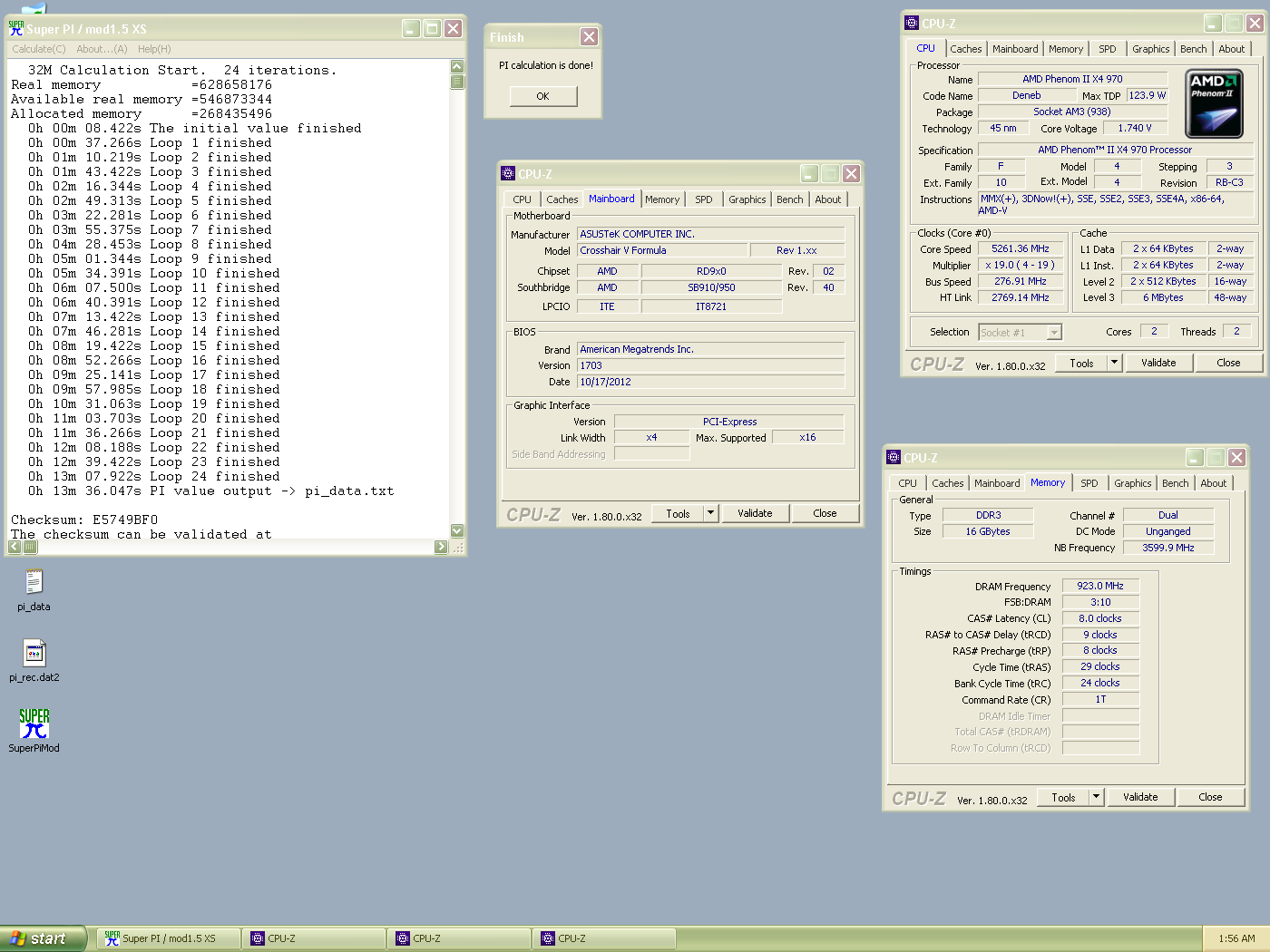Click the AMD Phenom II X4 970 name field

[x=1072, y=79]
